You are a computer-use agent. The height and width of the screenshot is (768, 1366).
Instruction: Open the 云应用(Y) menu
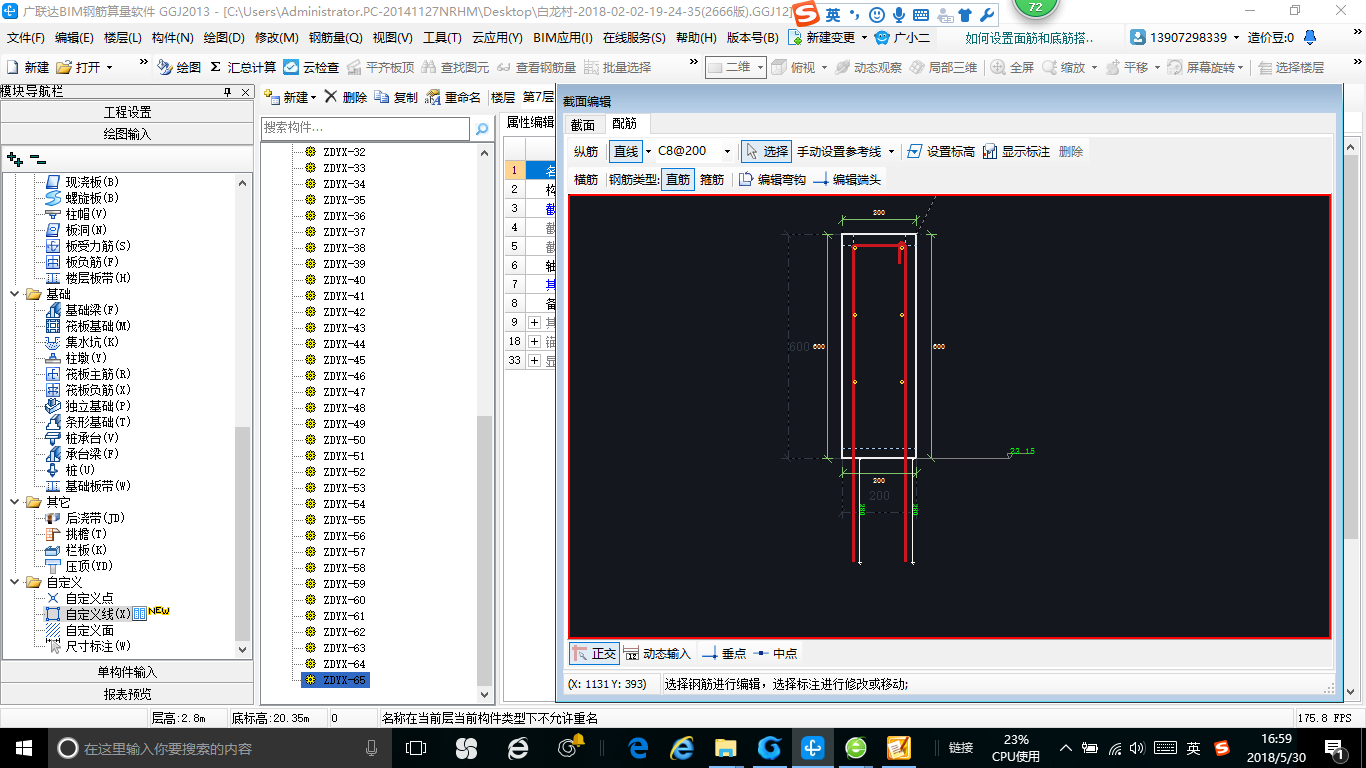(497, 38)
